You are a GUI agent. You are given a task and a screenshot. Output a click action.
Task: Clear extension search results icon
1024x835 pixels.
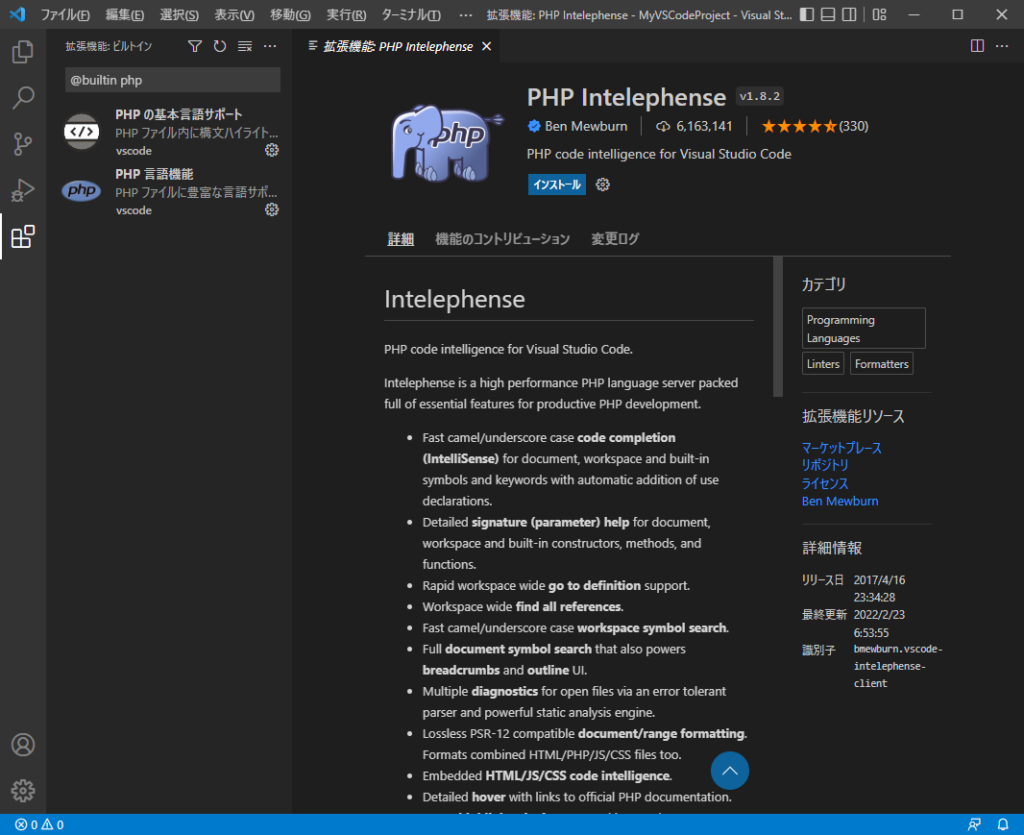click(x=245, y=47)
